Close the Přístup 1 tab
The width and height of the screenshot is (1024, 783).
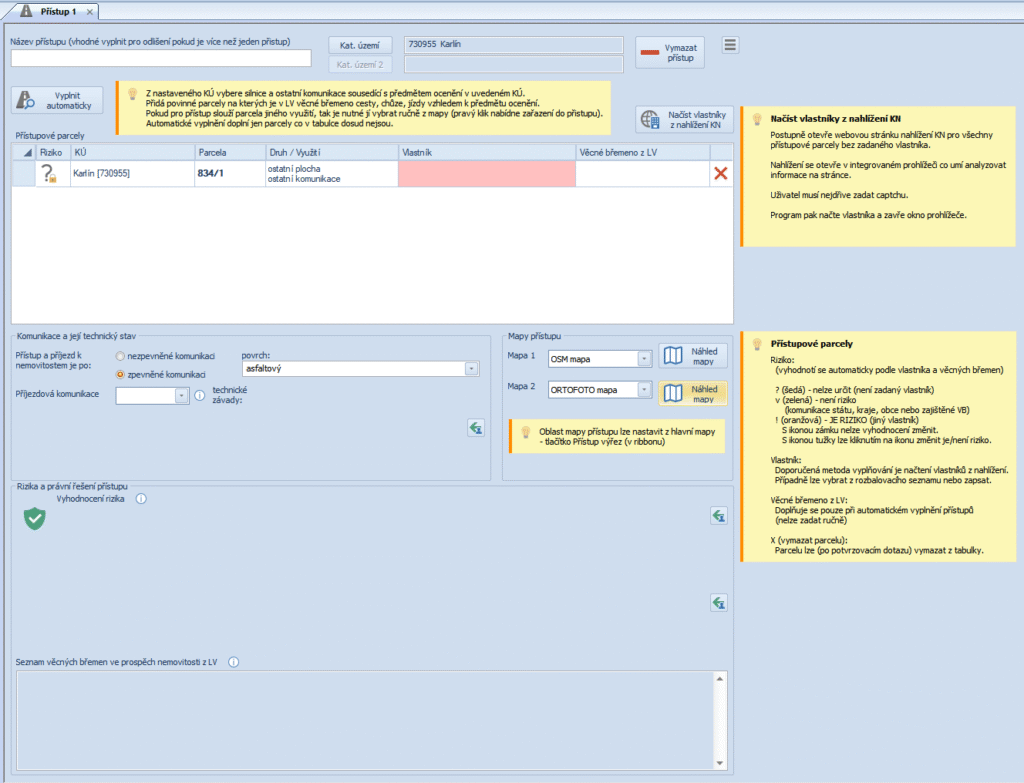coord(89,12)
